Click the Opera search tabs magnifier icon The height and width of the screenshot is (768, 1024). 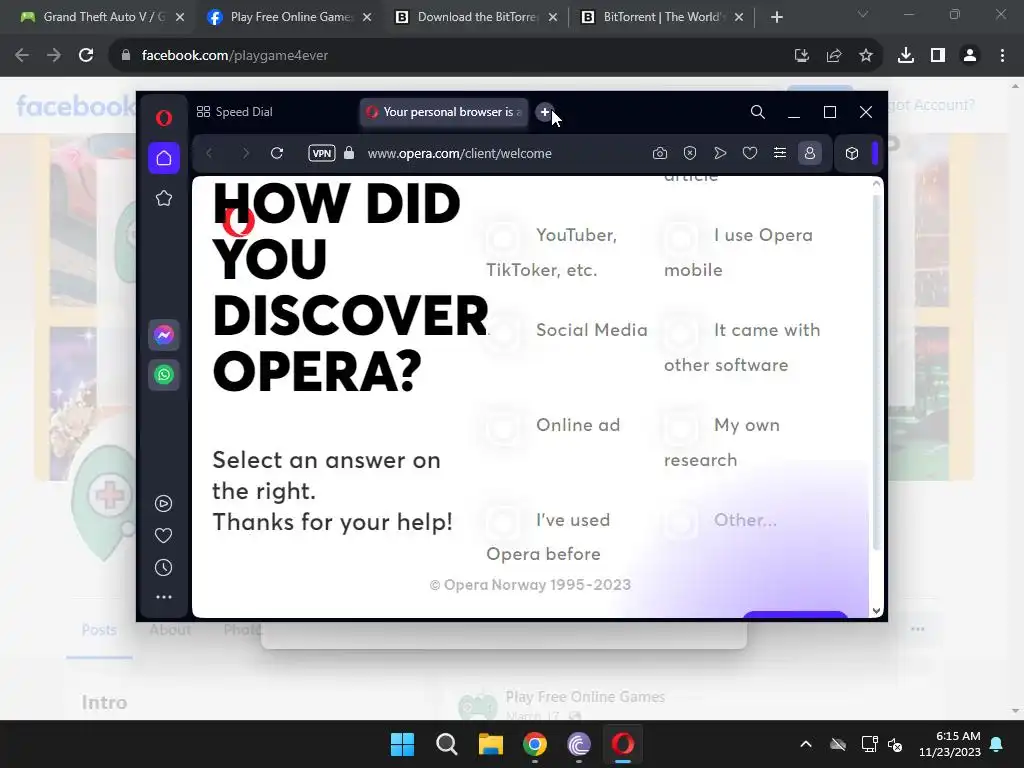758,112
